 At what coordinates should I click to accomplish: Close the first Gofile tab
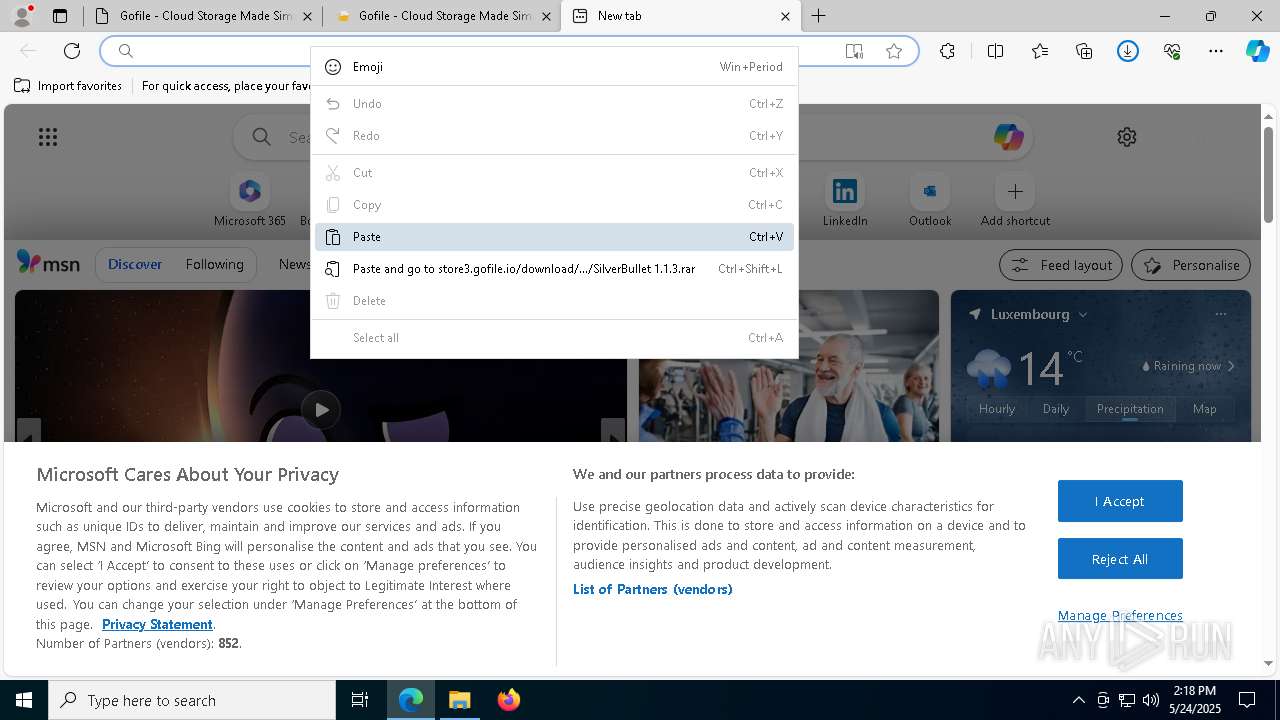[x=306, y=16]
